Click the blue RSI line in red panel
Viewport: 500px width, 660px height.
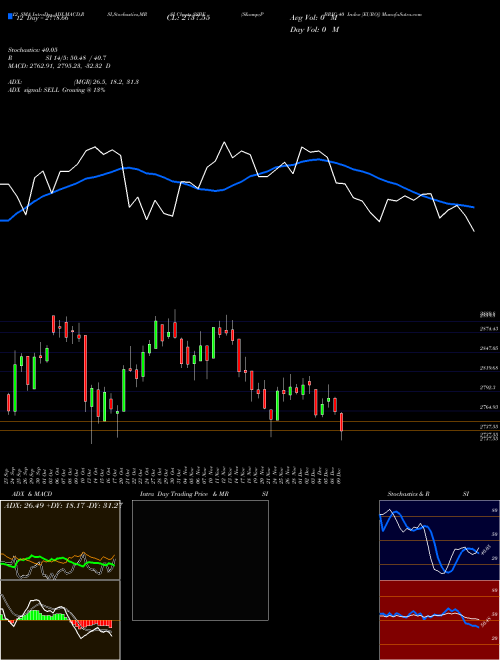(428, 617)
